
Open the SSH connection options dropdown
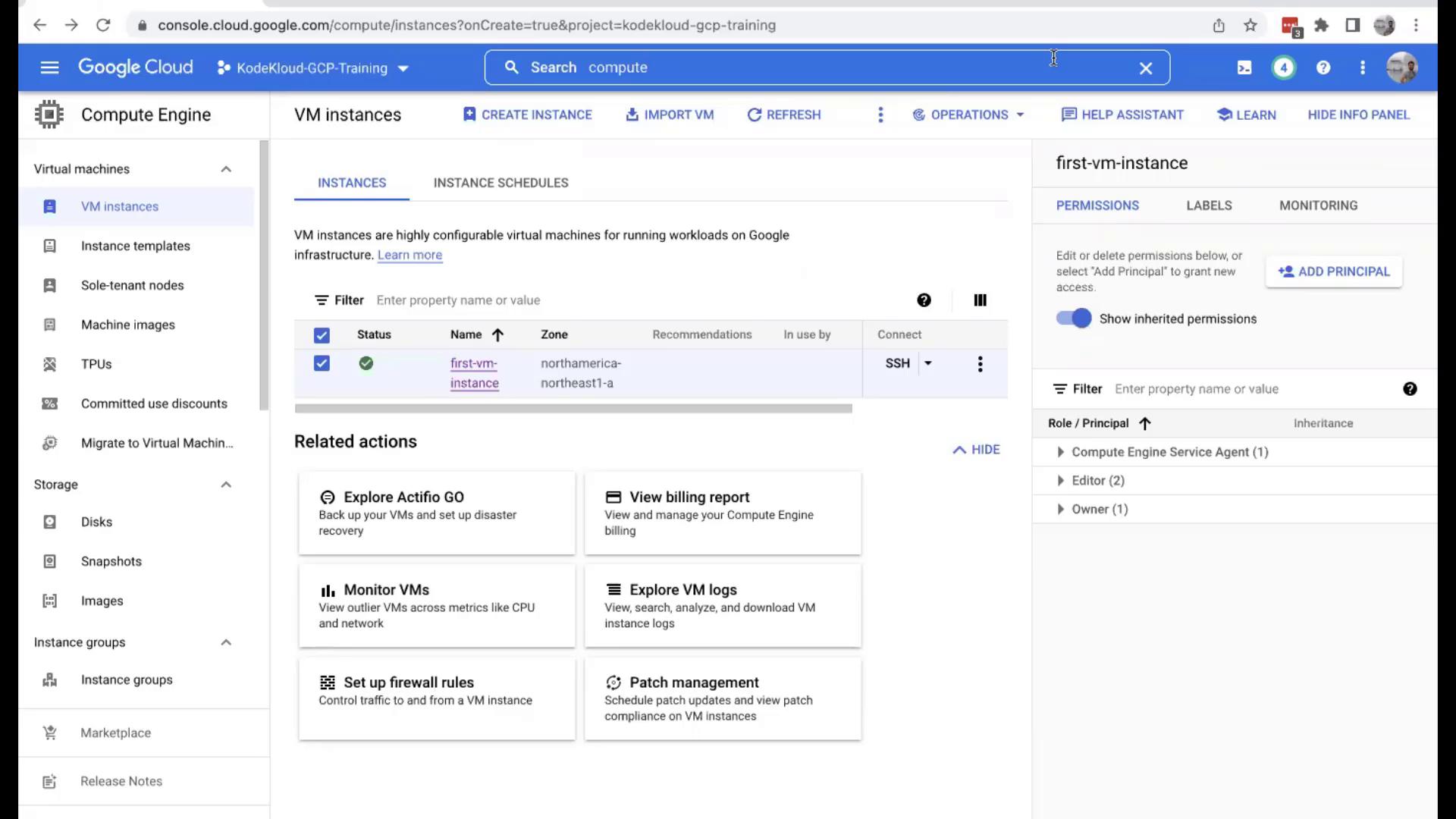927,363
